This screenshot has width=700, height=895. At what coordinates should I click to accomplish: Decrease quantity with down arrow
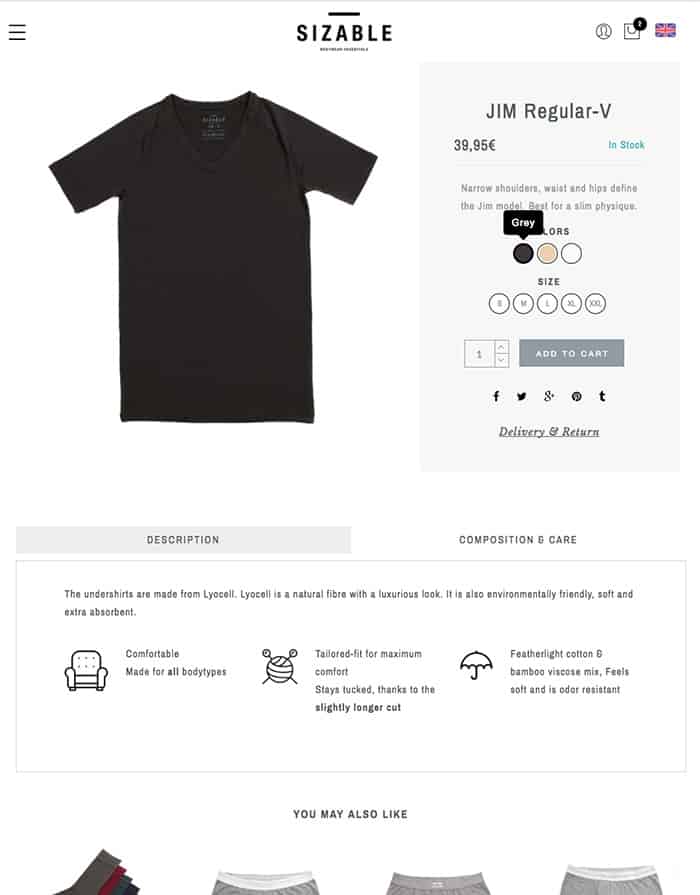coord(501,360)
